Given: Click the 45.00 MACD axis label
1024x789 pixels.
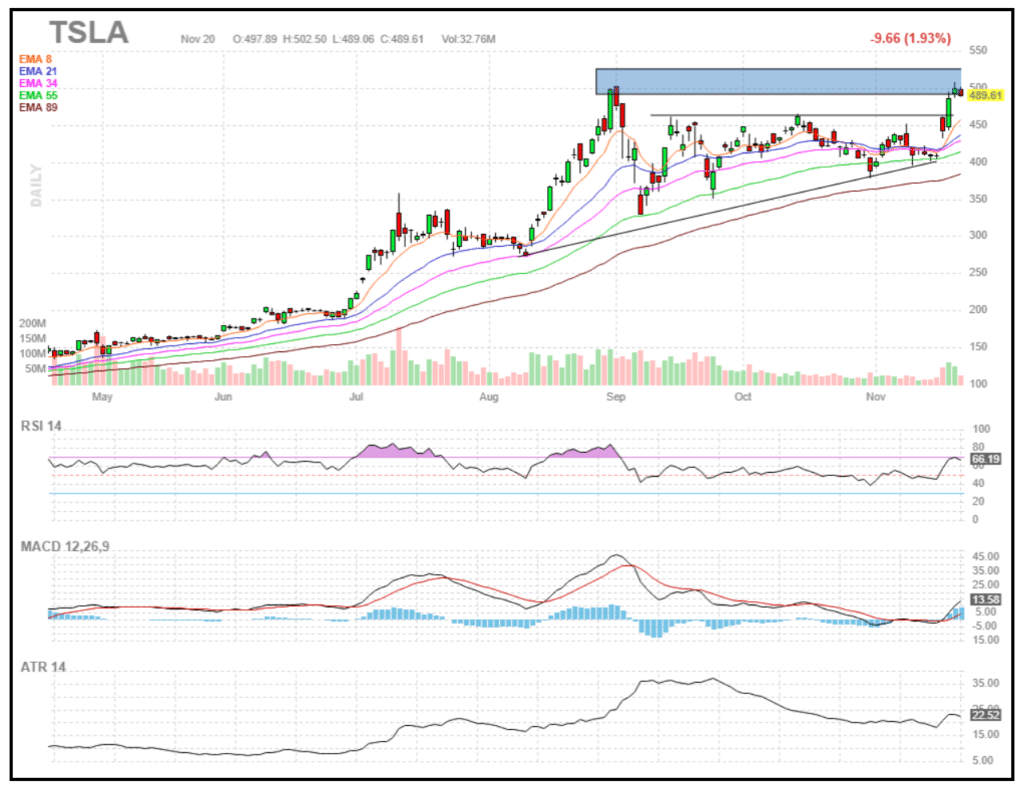Looking at the screenshot, I should pos(985,556).
